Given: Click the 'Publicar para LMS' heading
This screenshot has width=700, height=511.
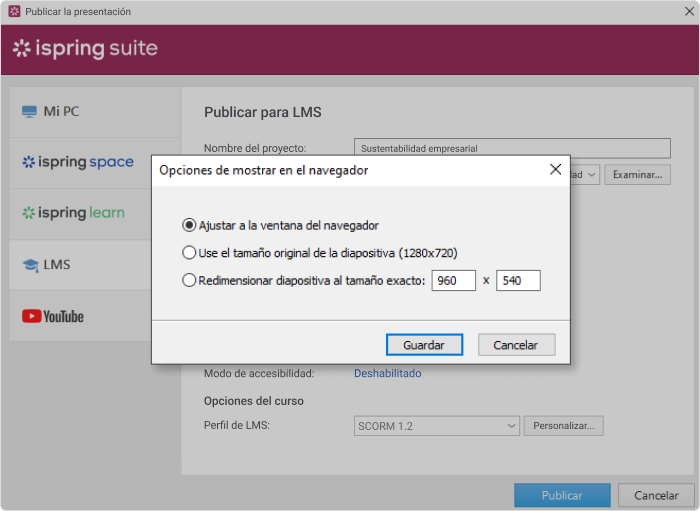Looking at the screenshot, I should (x=262, y=112).
